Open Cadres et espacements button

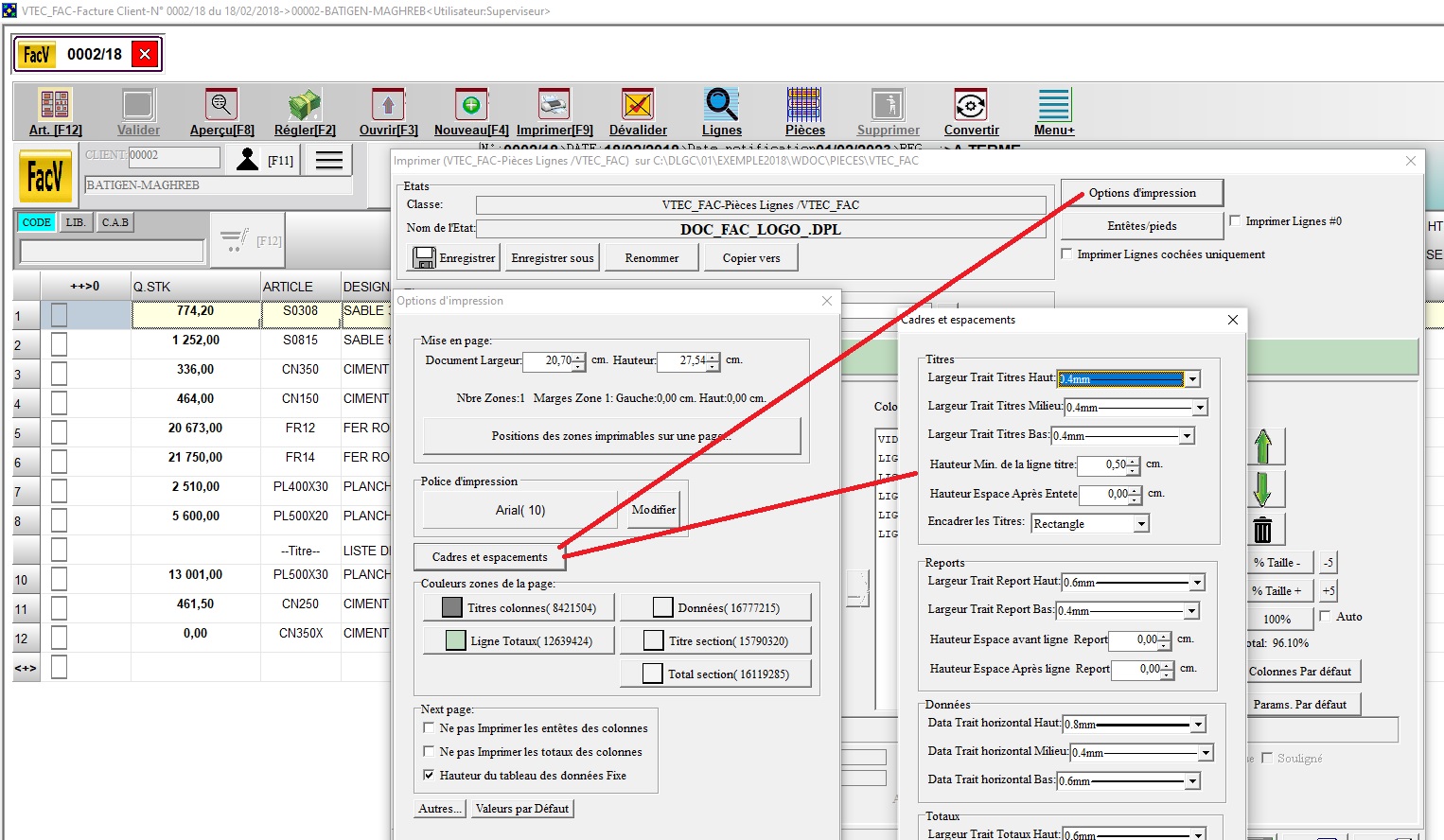click(489, 556)
